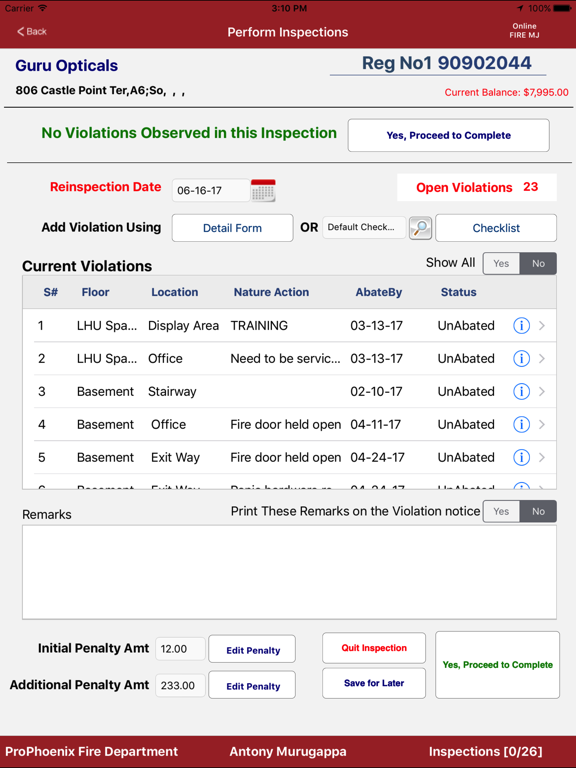
Task: Set Show All to Yes
Action: tap(501, 264)
